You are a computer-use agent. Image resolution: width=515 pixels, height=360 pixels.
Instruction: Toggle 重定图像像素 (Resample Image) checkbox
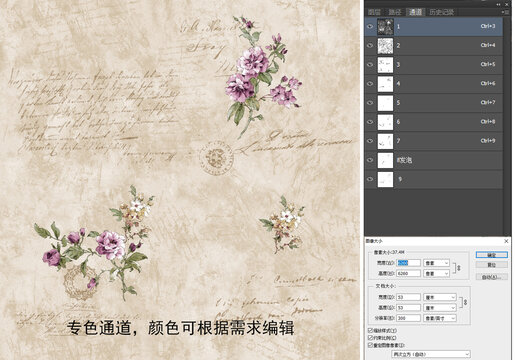370,345
